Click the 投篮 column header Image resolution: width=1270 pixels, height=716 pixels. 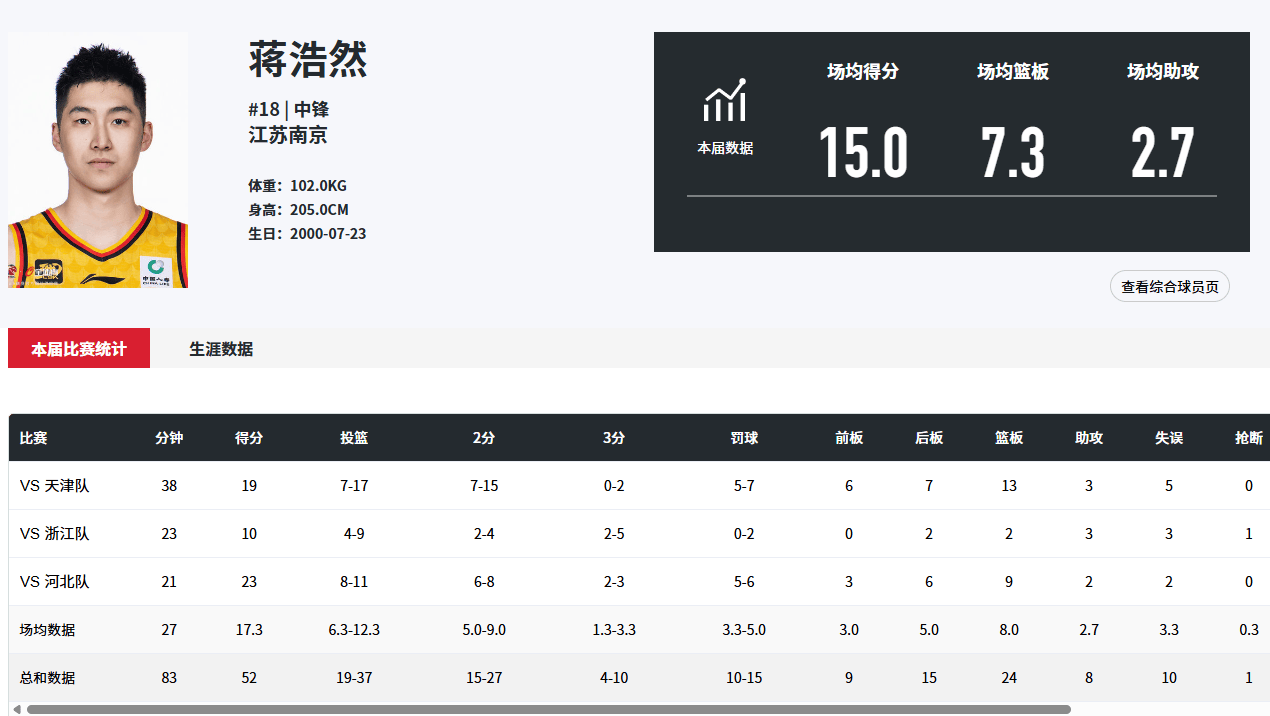click(354, 438)
